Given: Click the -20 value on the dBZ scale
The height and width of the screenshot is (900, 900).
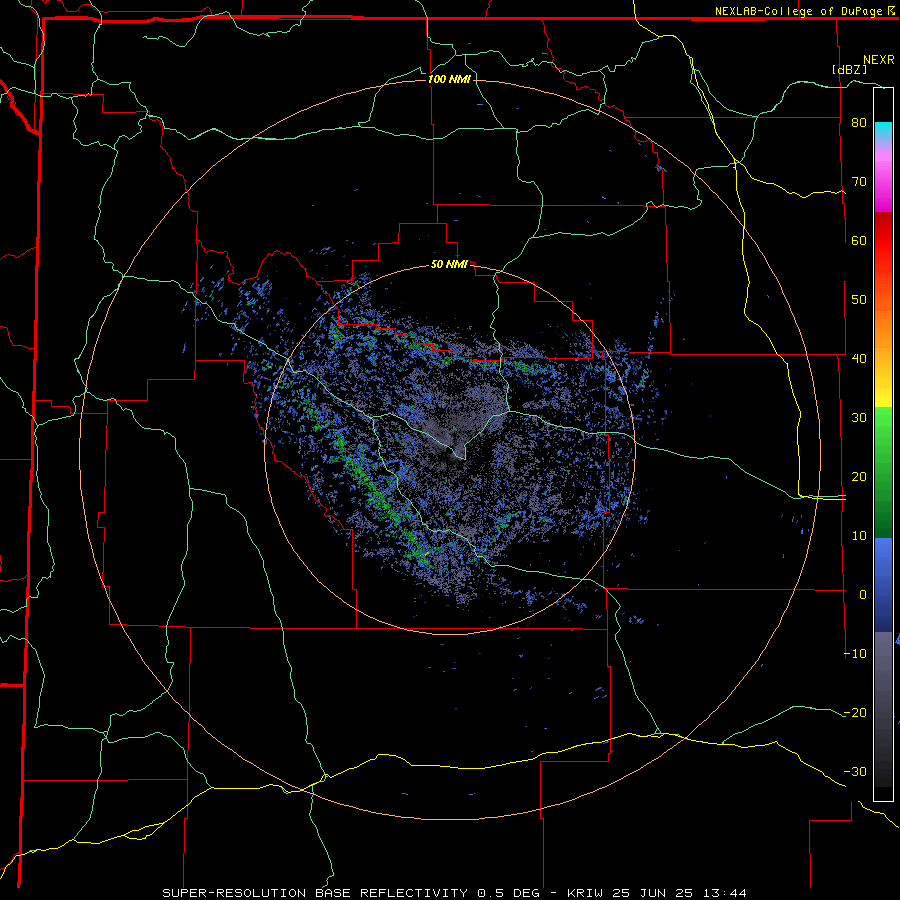Looking at the screenshot, I should tap(855, 713).
